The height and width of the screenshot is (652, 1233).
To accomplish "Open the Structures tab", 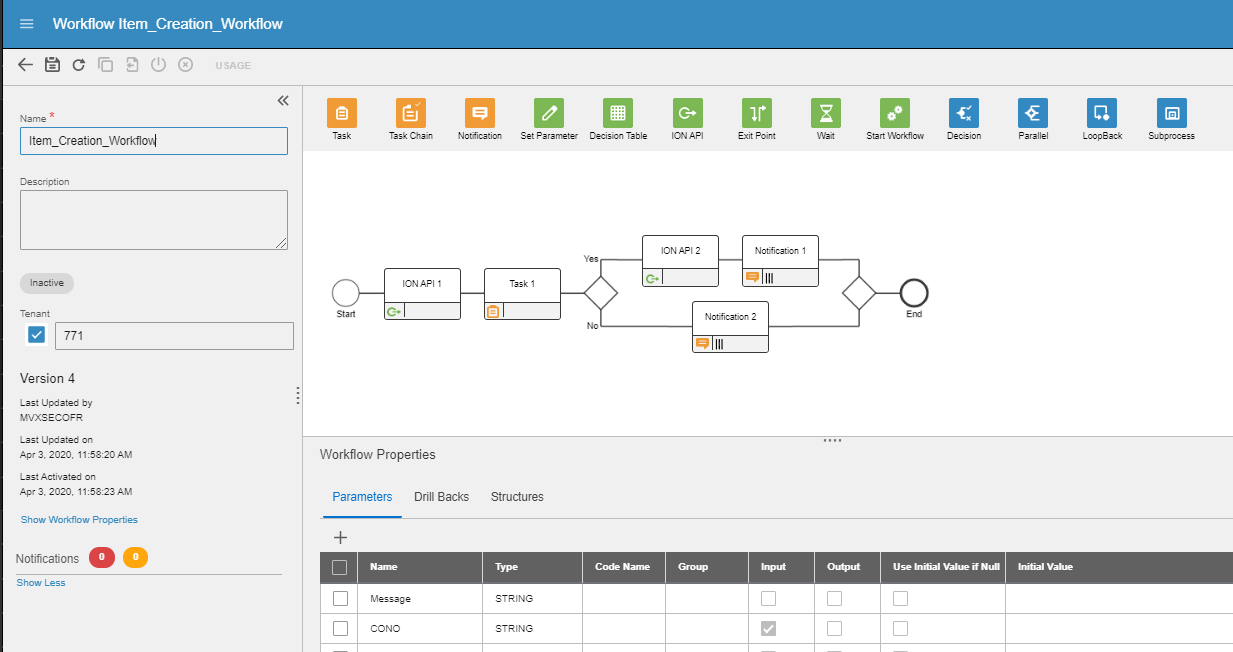I will click(517, 496).
